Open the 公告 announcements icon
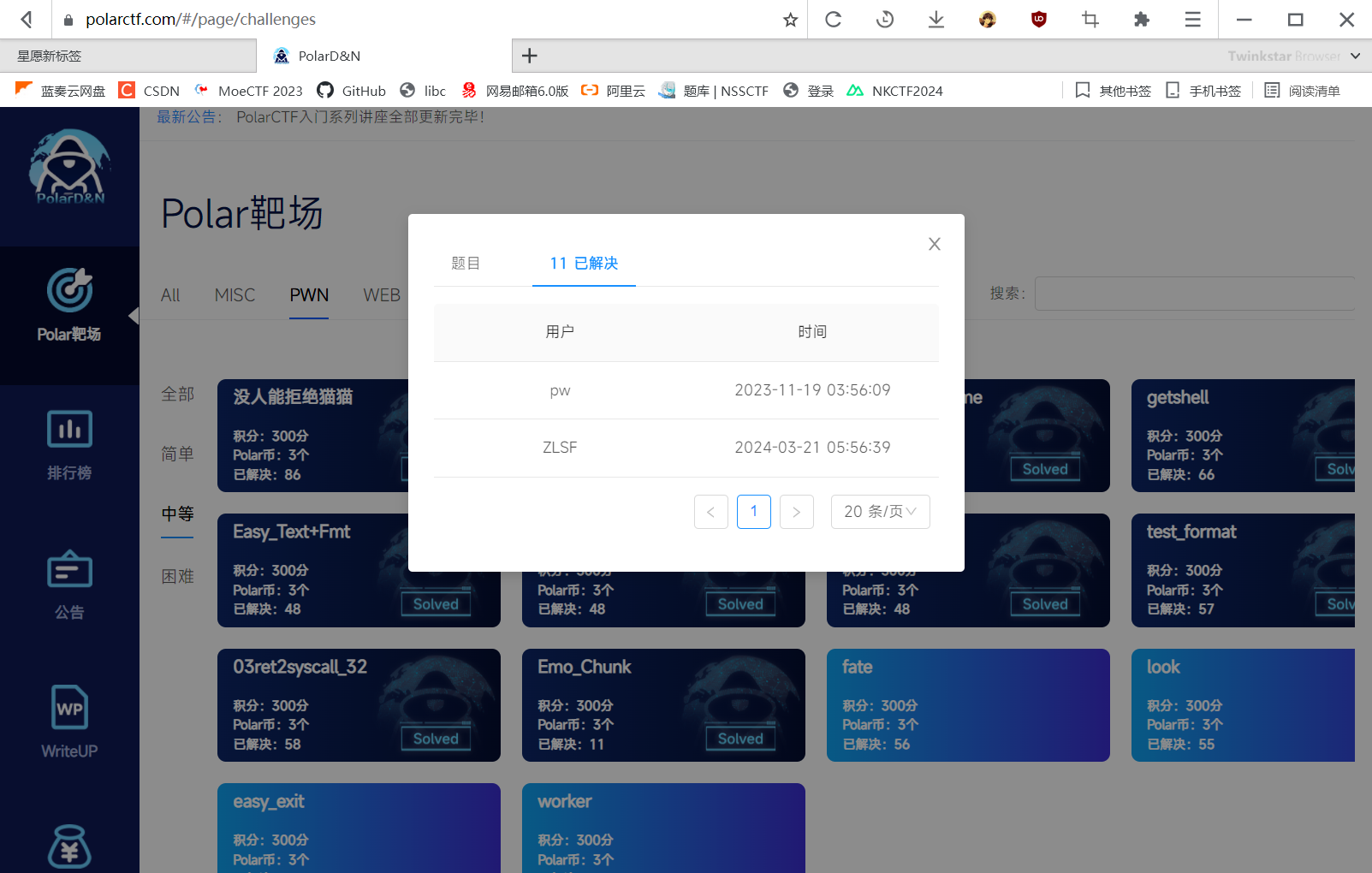The width and height of the screenshot is (1372, 873). click(x=69, y=570)
